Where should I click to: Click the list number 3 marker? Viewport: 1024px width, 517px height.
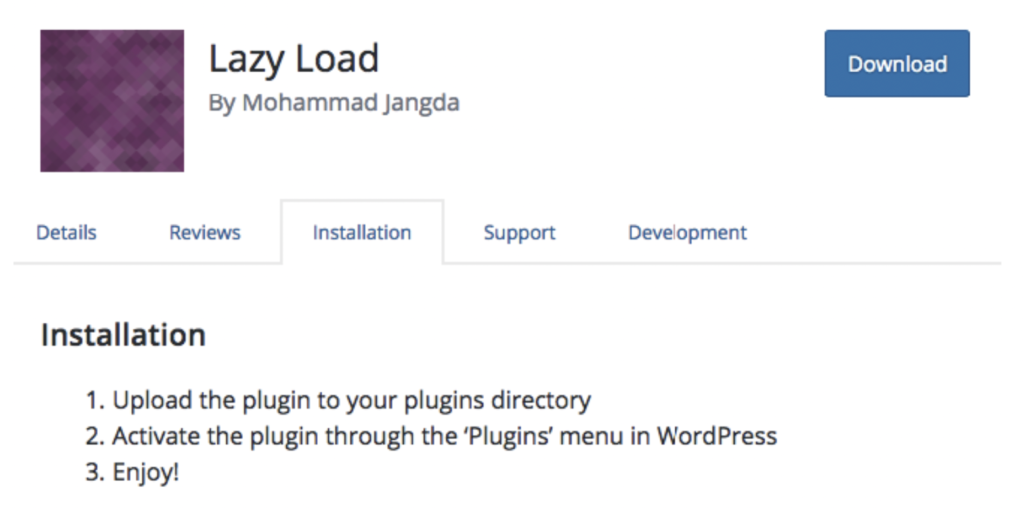click(x=94, y=472)
